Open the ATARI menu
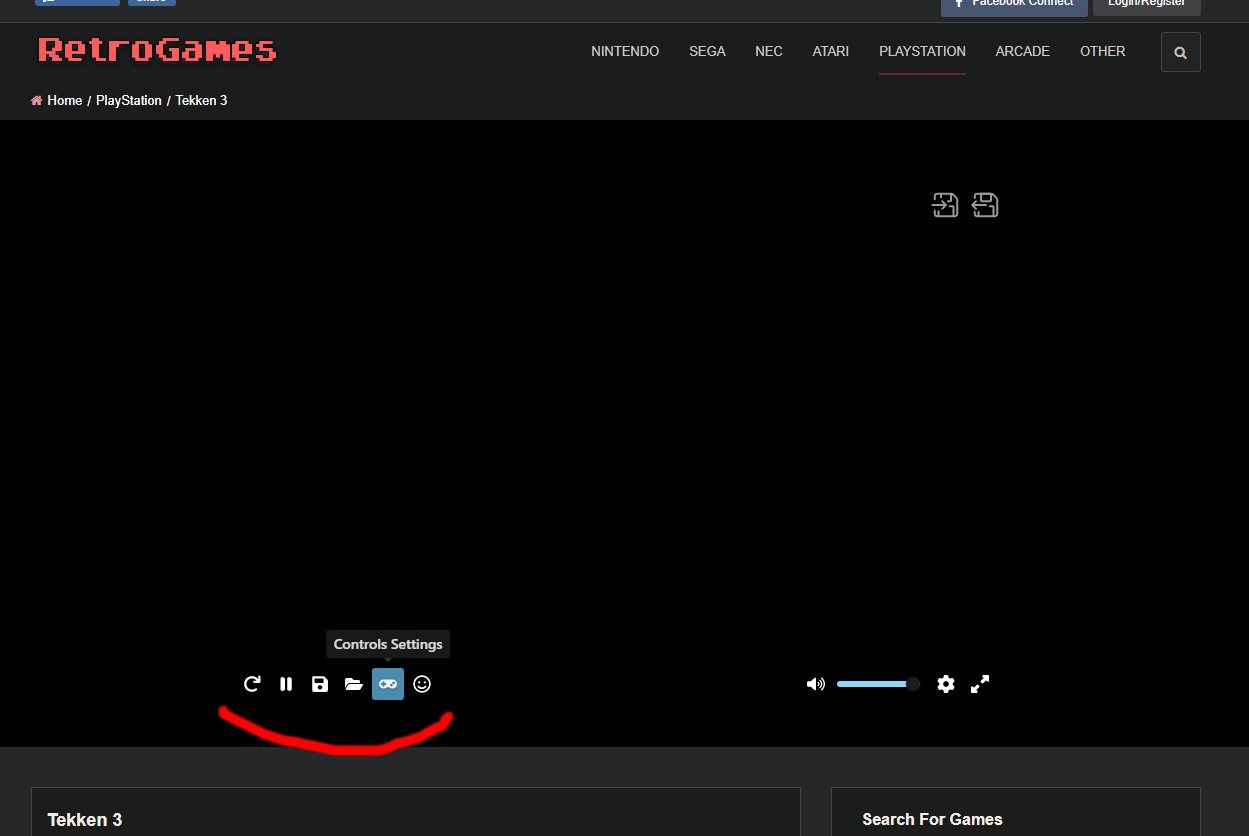1249x836 pixels. (831, 51)
